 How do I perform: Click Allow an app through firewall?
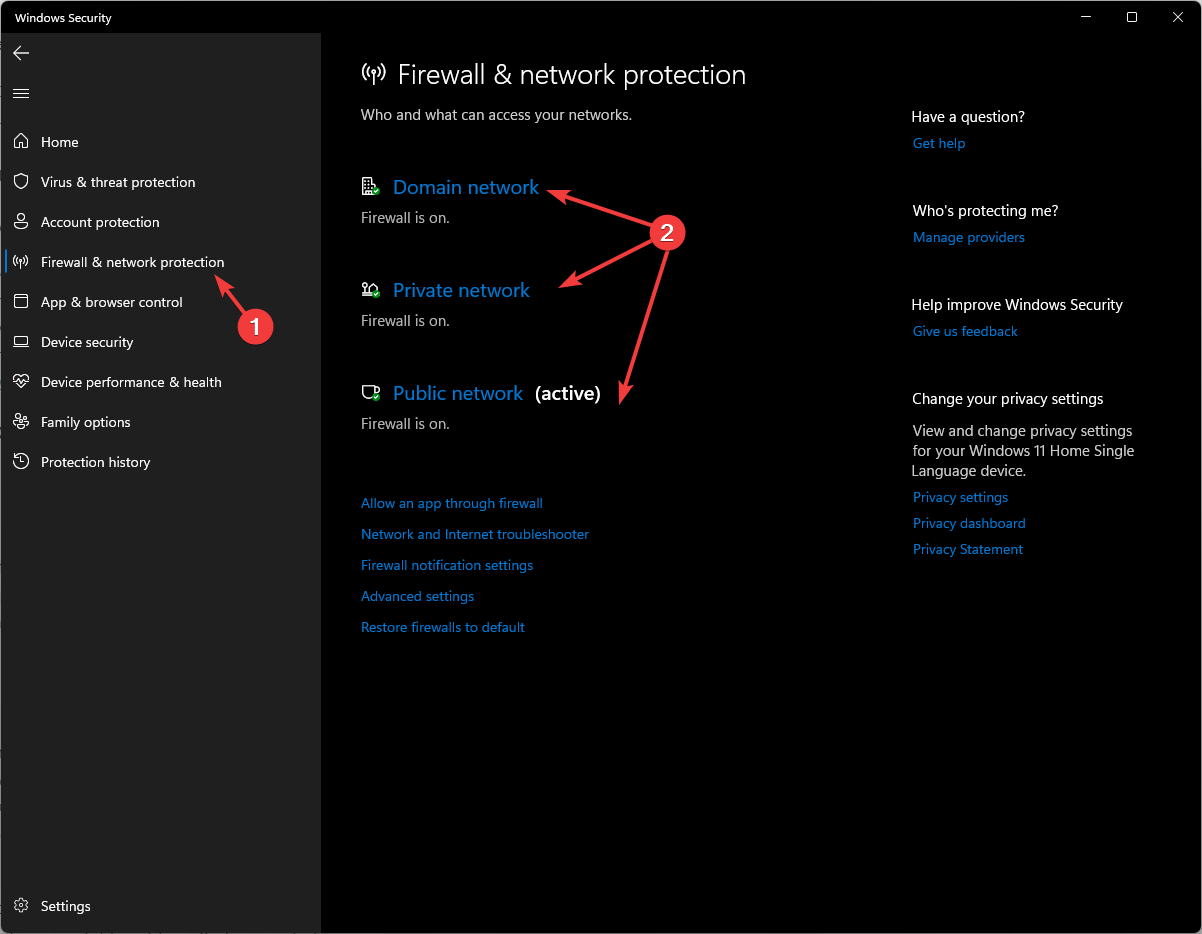452,503
